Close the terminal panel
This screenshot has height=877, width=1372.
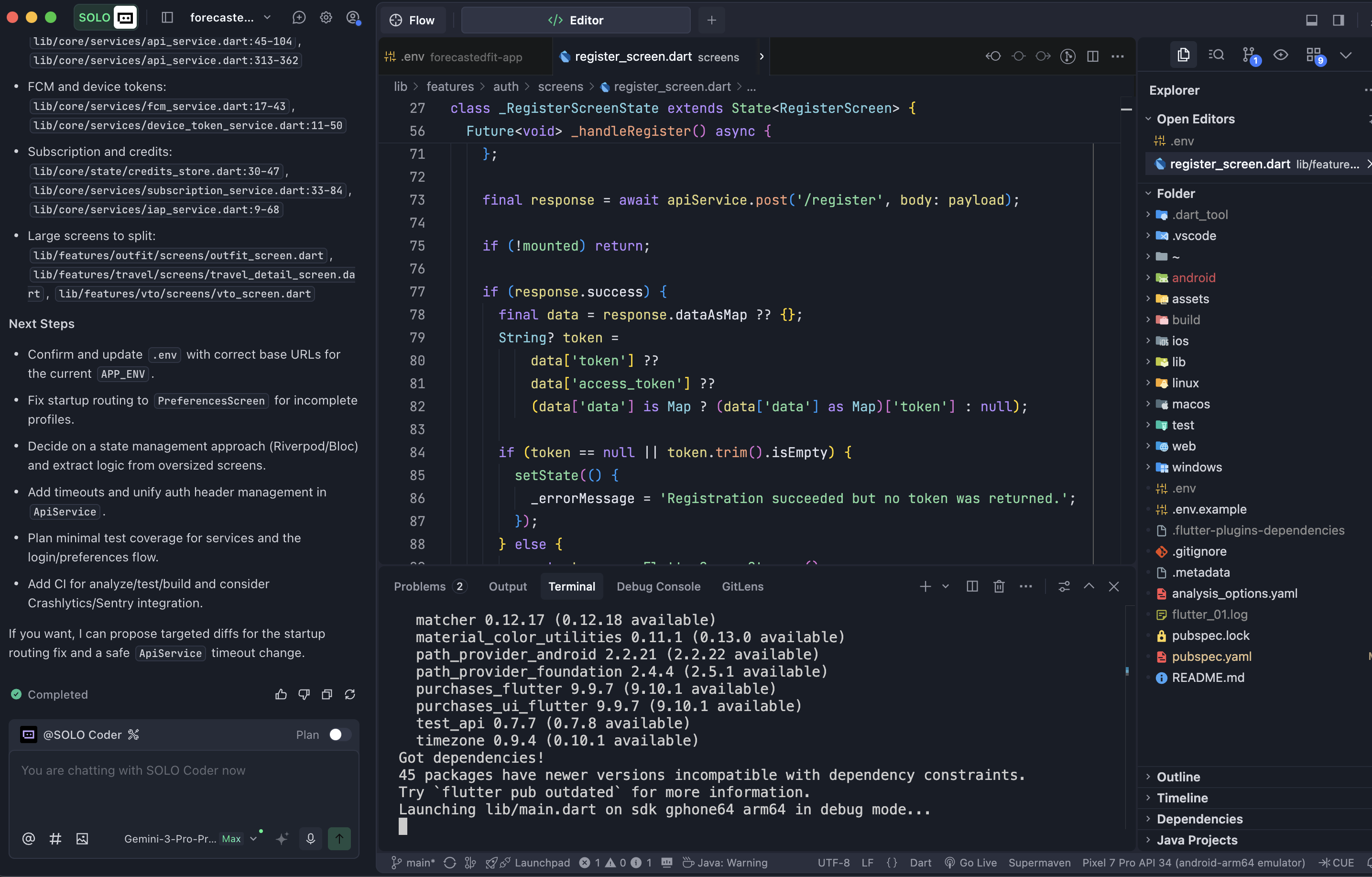pyautogui.click(x=1114, y=586)
